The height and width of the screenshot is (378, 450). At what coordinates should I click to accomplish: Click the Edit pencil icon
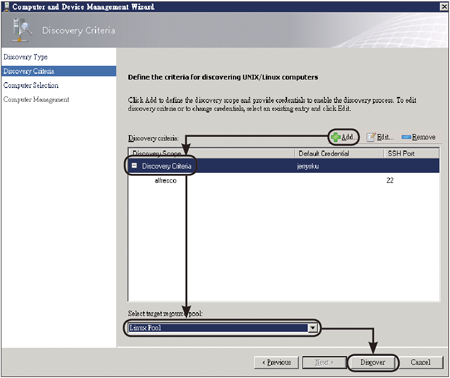(x=371, y=137)
